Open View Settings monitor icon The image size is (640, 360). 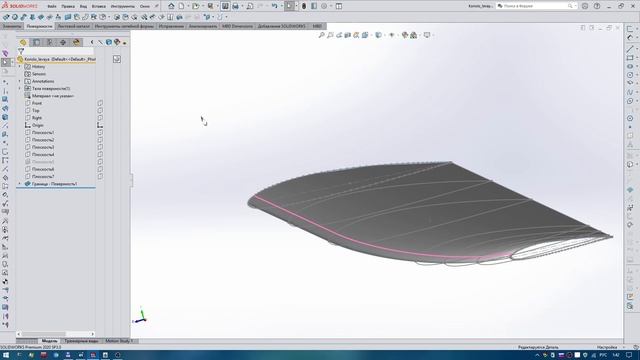pos(427,35)
